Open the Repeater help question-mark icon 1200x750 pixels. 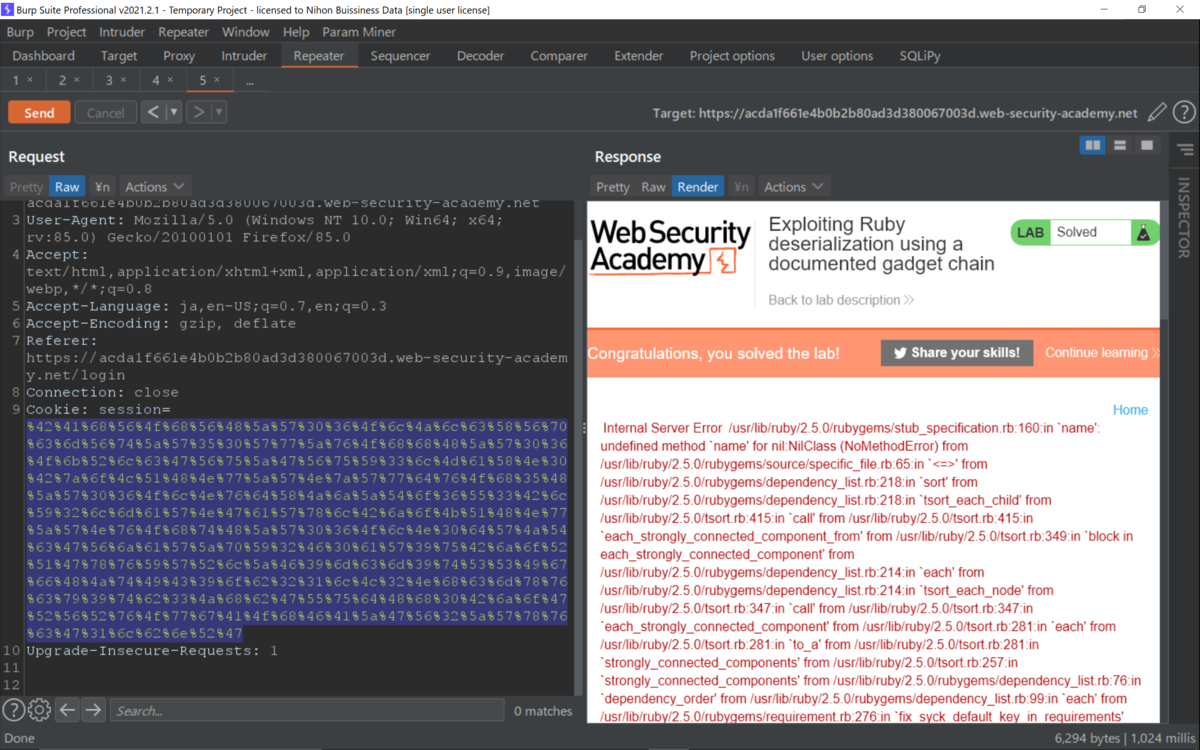1184,113
